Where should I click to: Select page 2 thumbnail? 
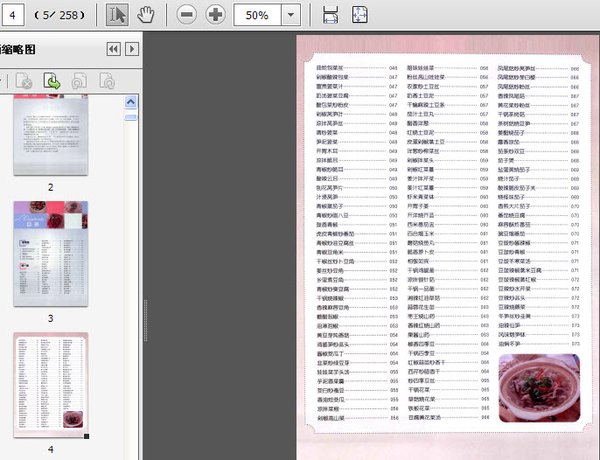point(50,140)
